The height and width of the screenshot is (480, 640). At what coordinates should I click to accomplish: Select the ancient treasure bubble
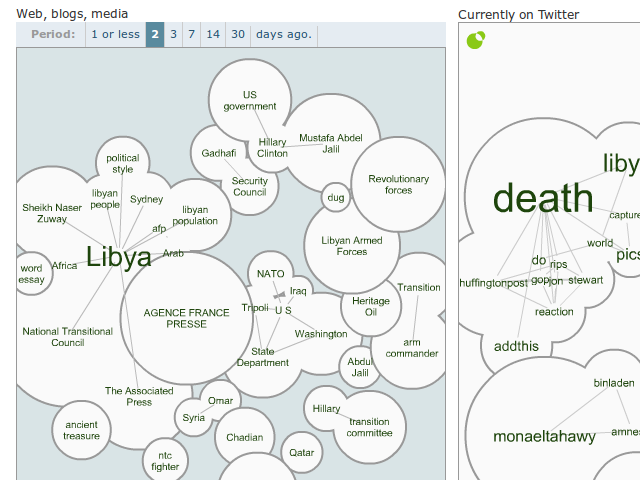pyautogui.click(x=82, y=430)
